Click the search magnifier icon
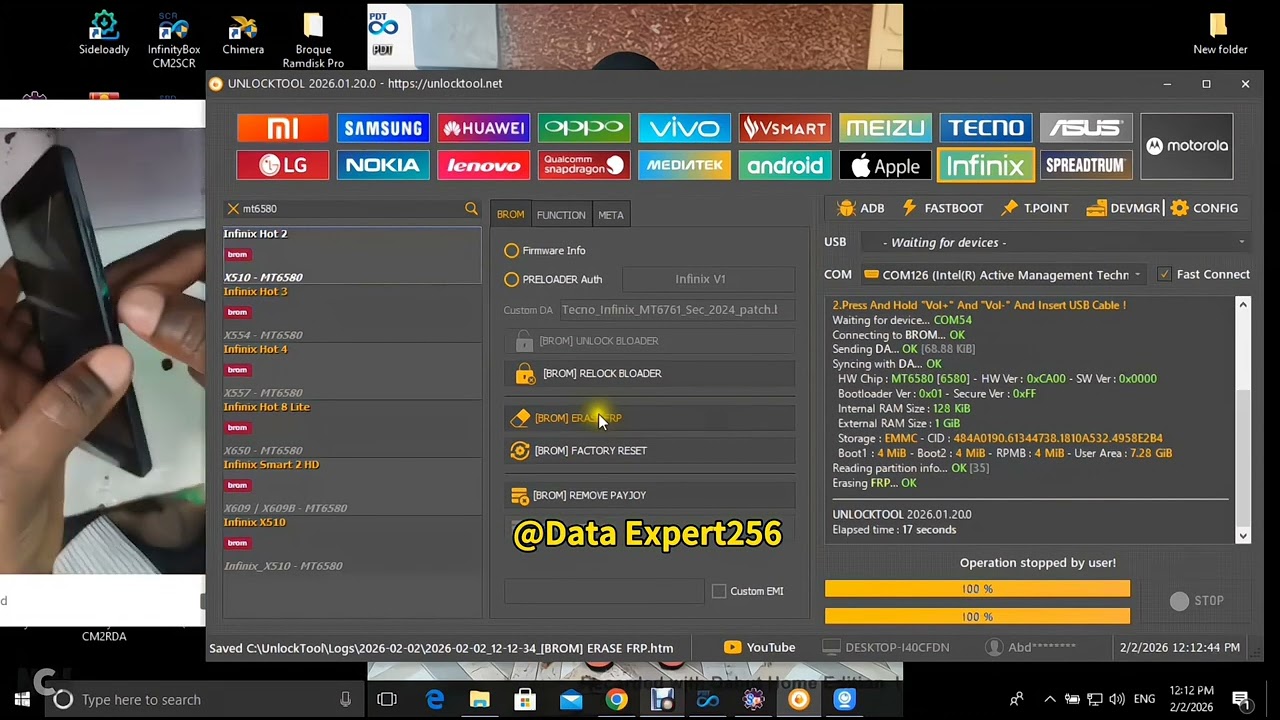 point(471,208)
